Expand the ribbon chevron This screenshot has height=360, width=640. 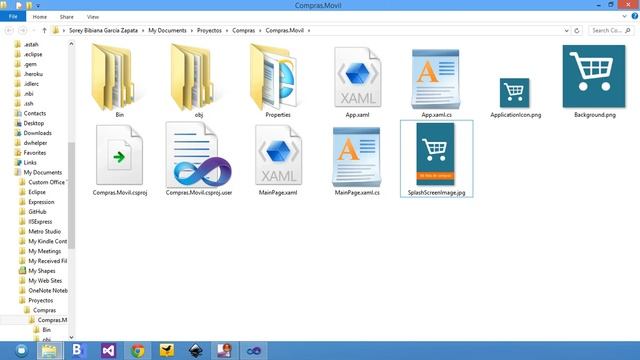[624, 16]
